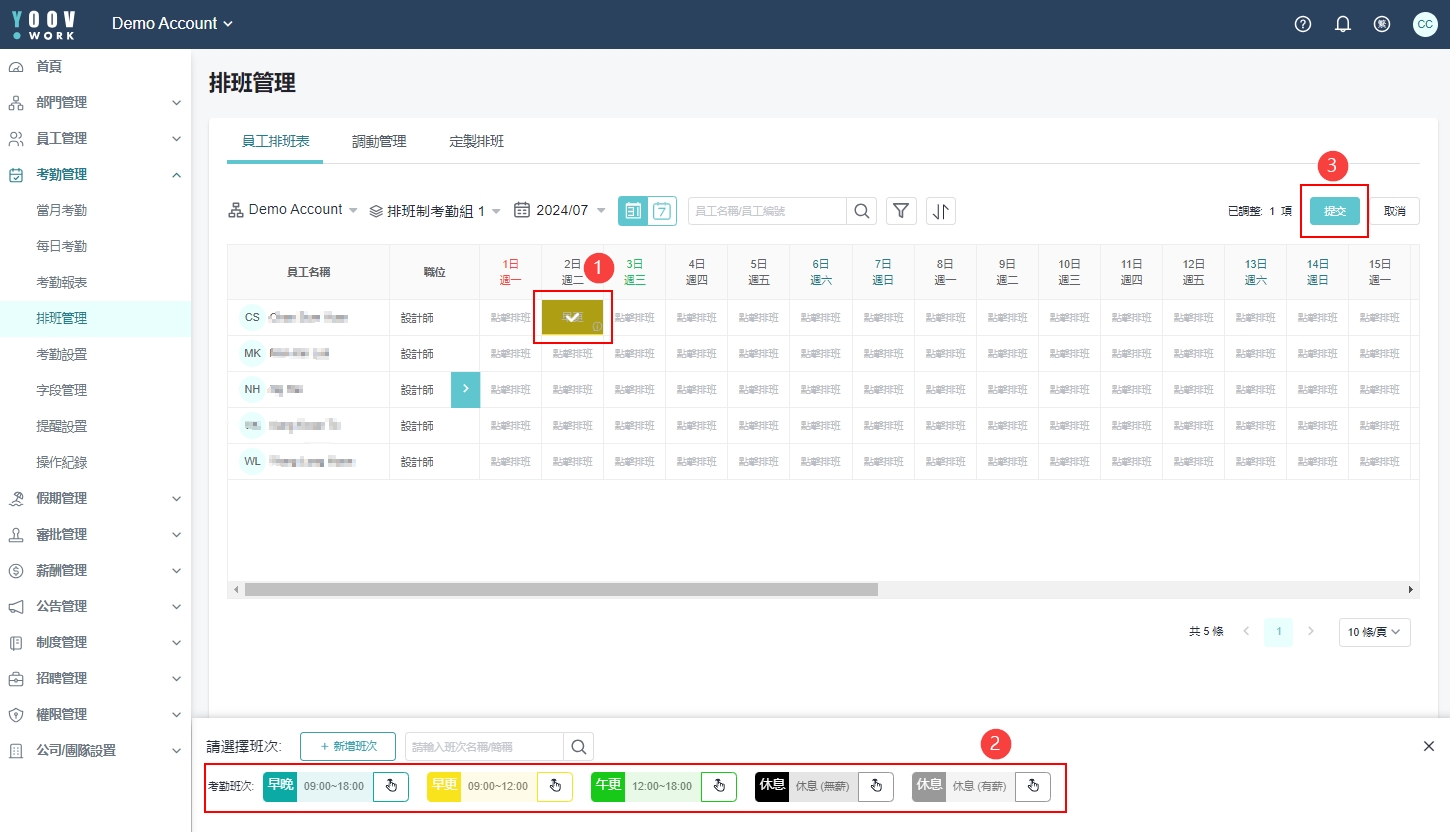The image size is (1450, 832).
Task: Open the help question mark icon
Action: (x=1302, y=24)
